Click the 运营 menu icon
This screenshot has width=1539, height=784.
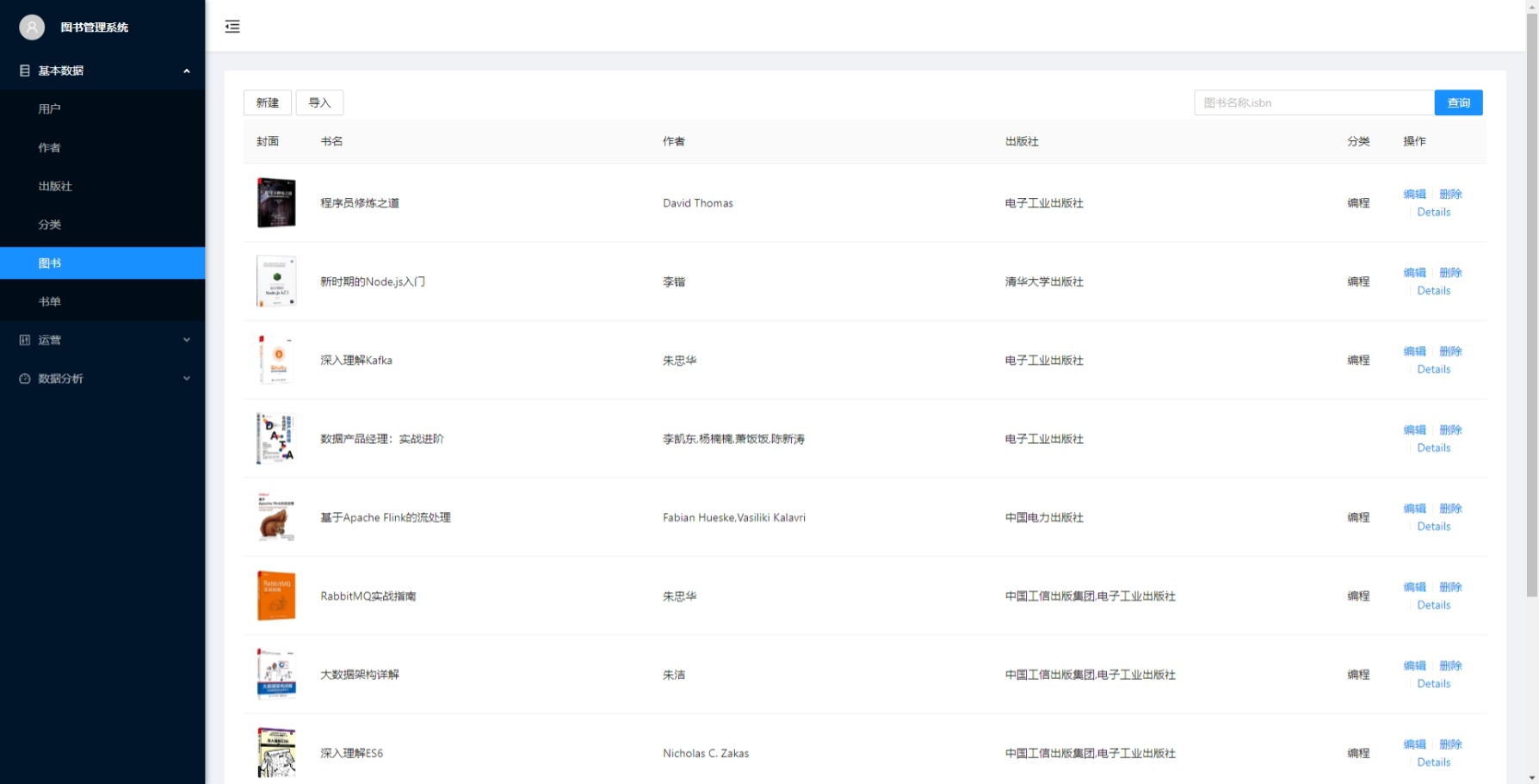click(x=25, y=340)
